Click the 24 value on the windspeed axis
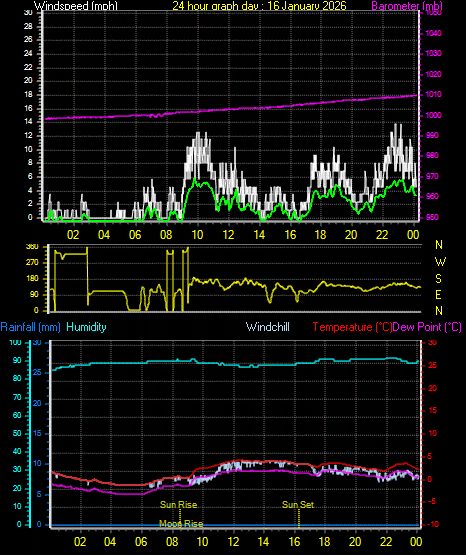The image size is (466, 555). 28,53
